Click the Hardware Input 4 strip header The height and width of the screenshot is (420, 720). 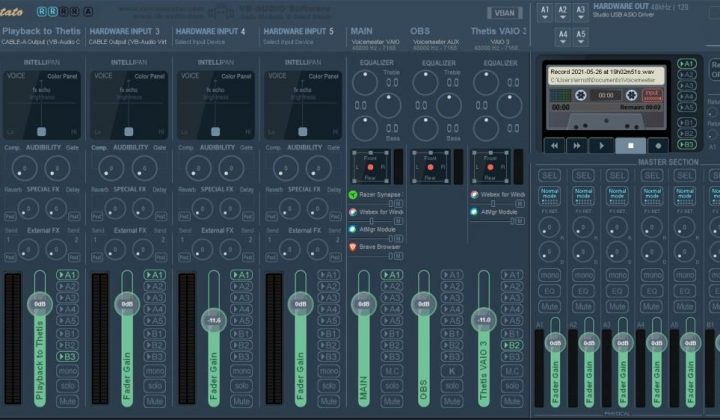[x=211, y=31]
